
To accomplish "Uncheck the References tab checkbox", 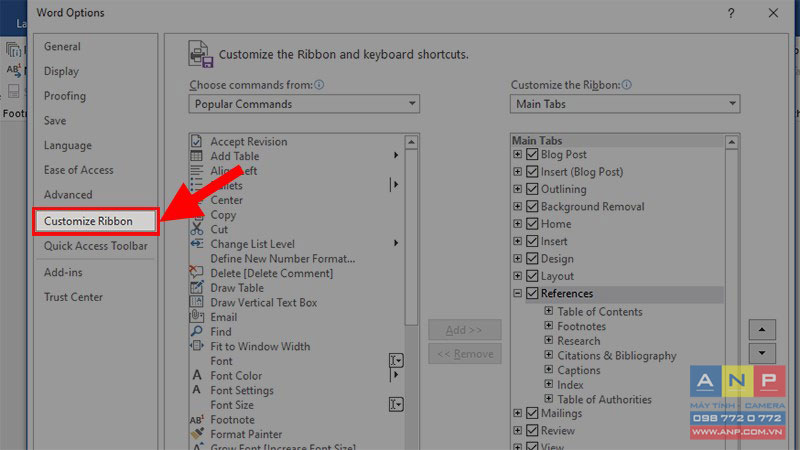I will [532, 293].
